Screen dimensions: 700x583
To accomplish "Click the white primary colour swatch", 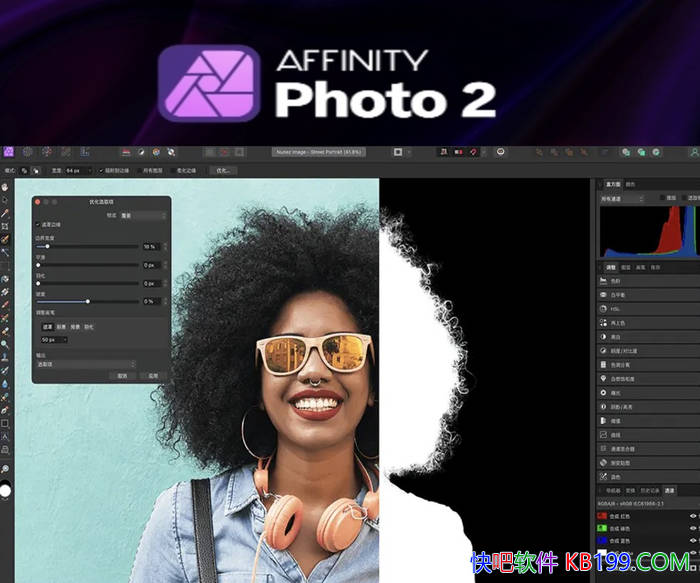I will pyautogui.click(x=5, y=491).
